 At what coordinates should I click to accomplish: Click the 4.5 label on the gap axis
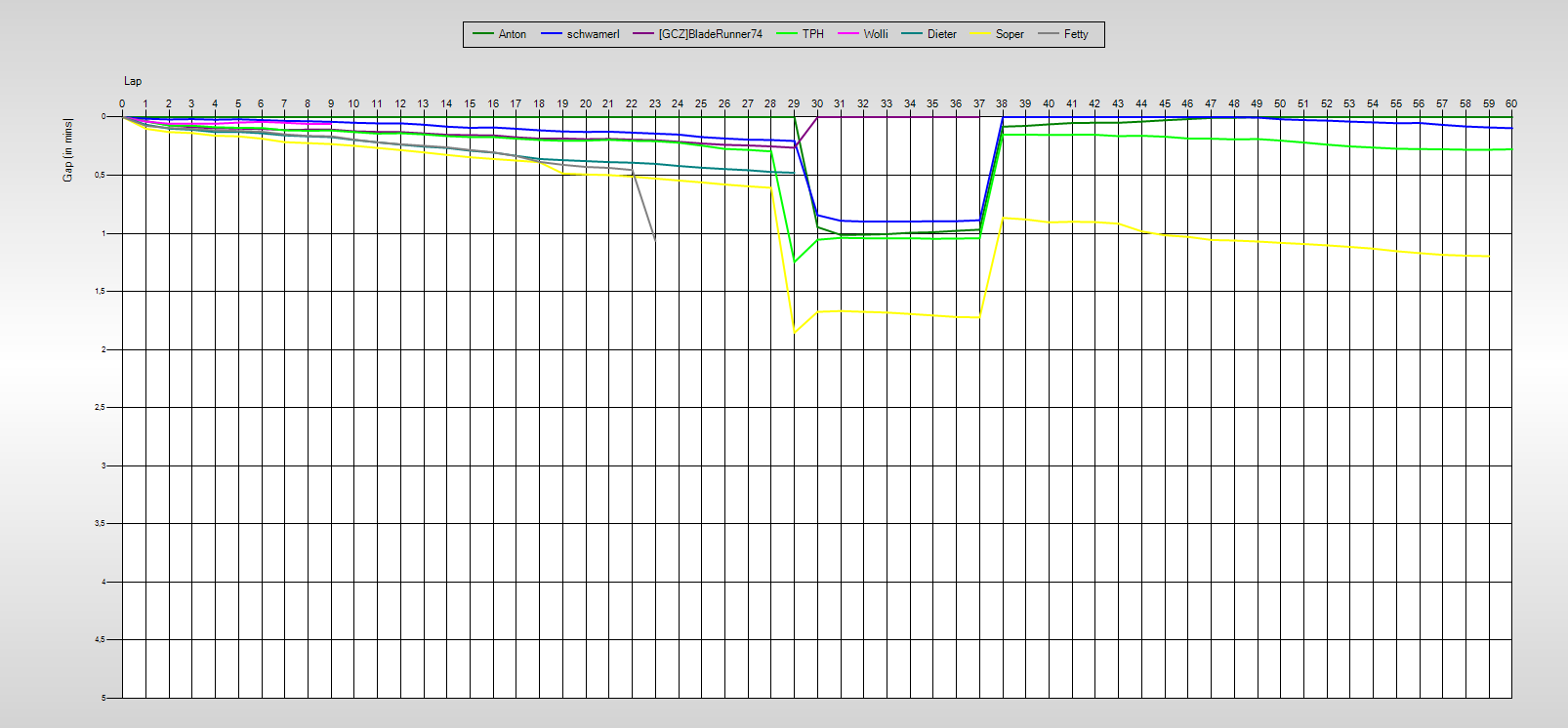[x=100, y=639]
